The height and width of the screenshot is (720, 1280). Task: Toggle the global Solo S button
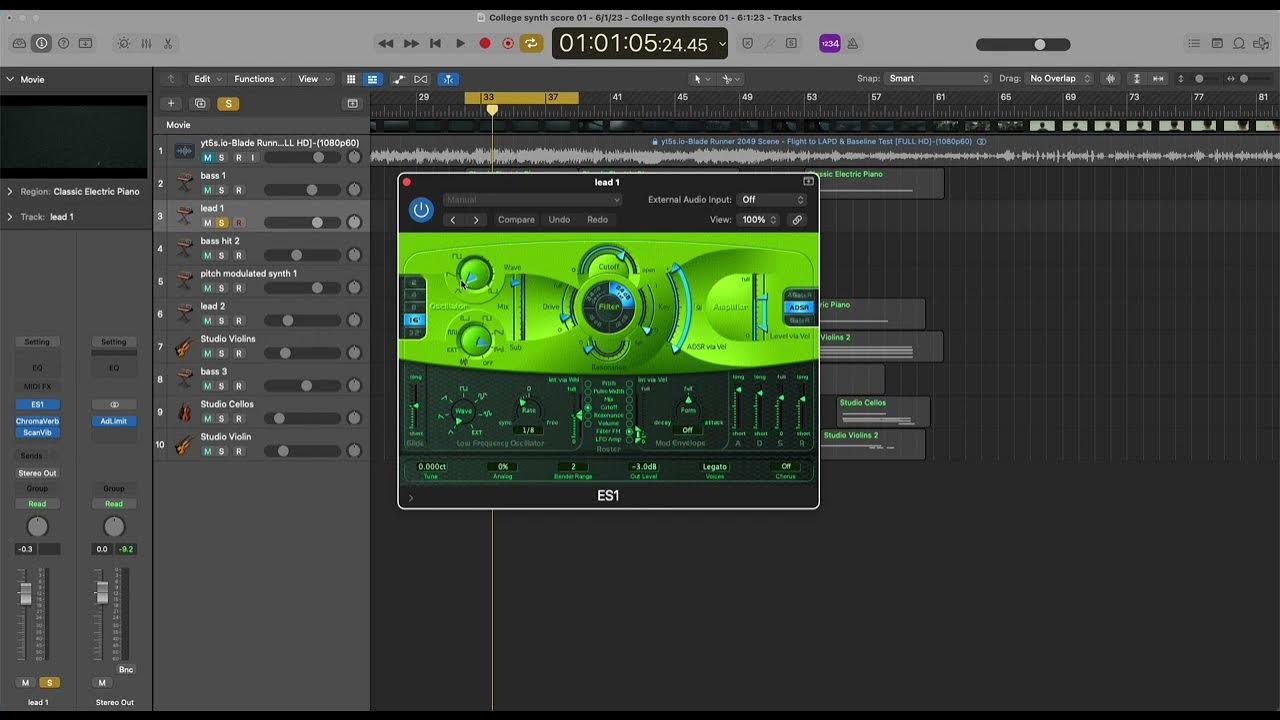click(x=228, y=103)
